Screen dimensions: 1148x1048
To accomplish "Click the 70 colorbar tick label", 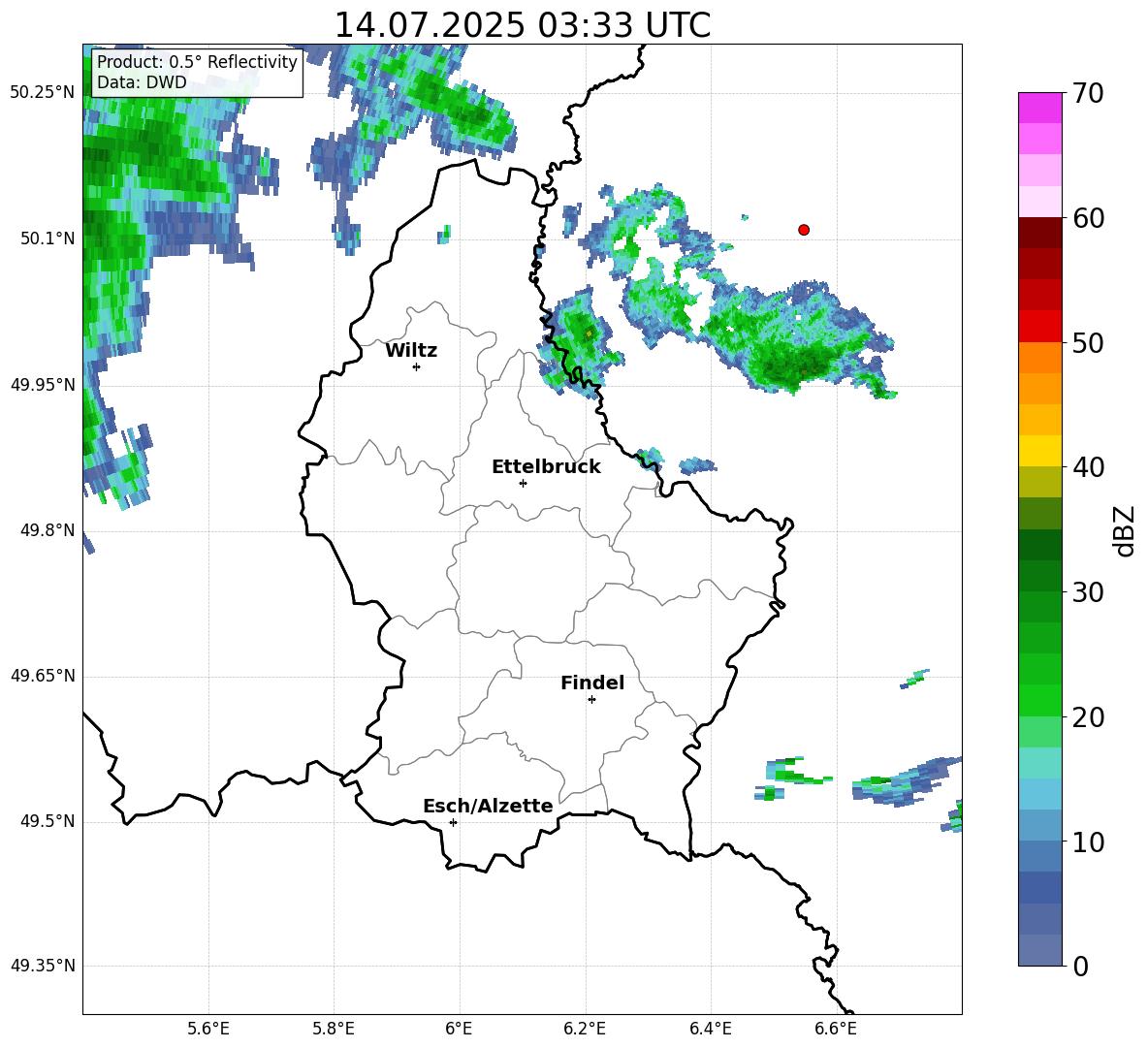I will (1088, 93).
